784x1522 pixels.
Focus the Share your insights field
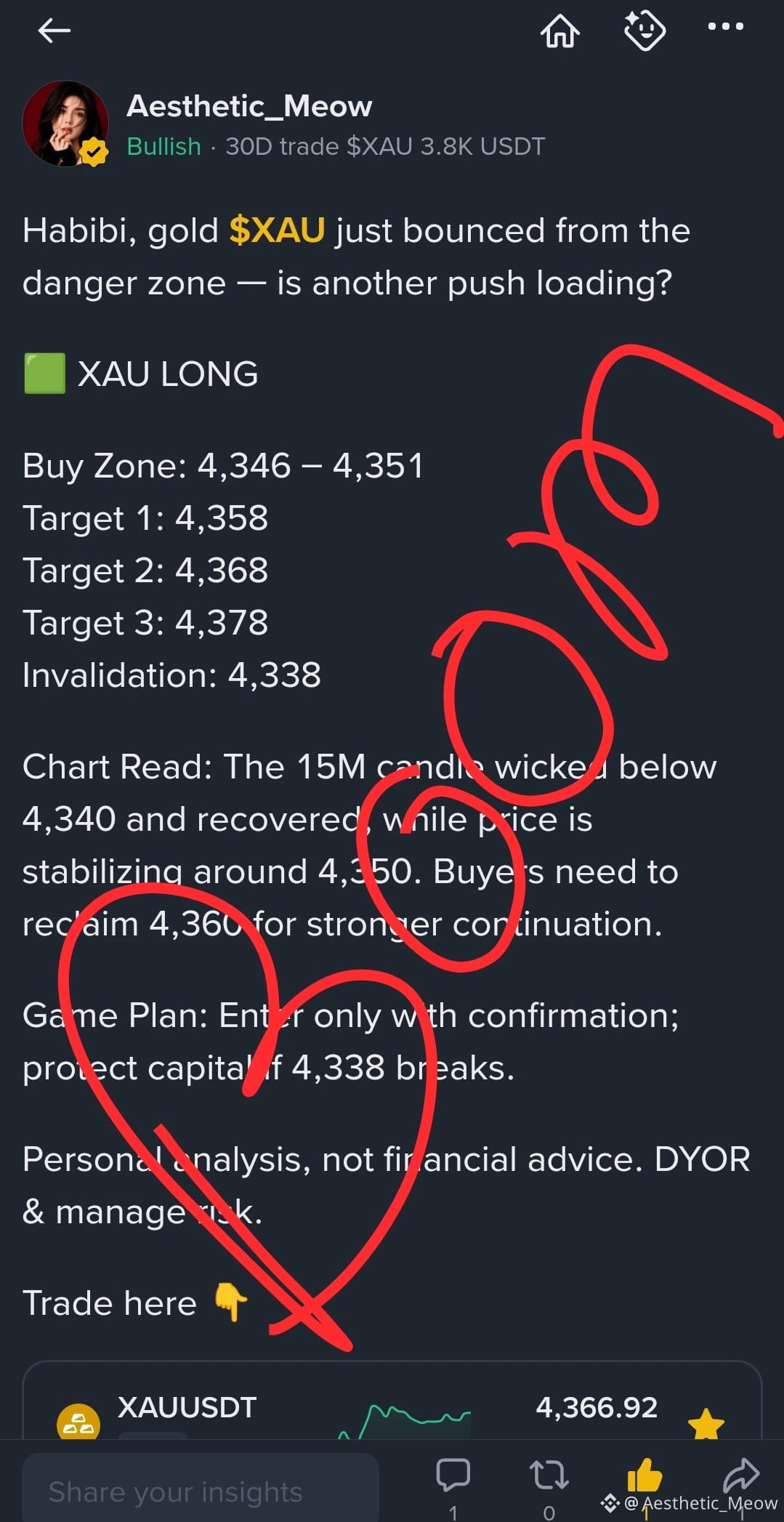(x=201, y=1488)
